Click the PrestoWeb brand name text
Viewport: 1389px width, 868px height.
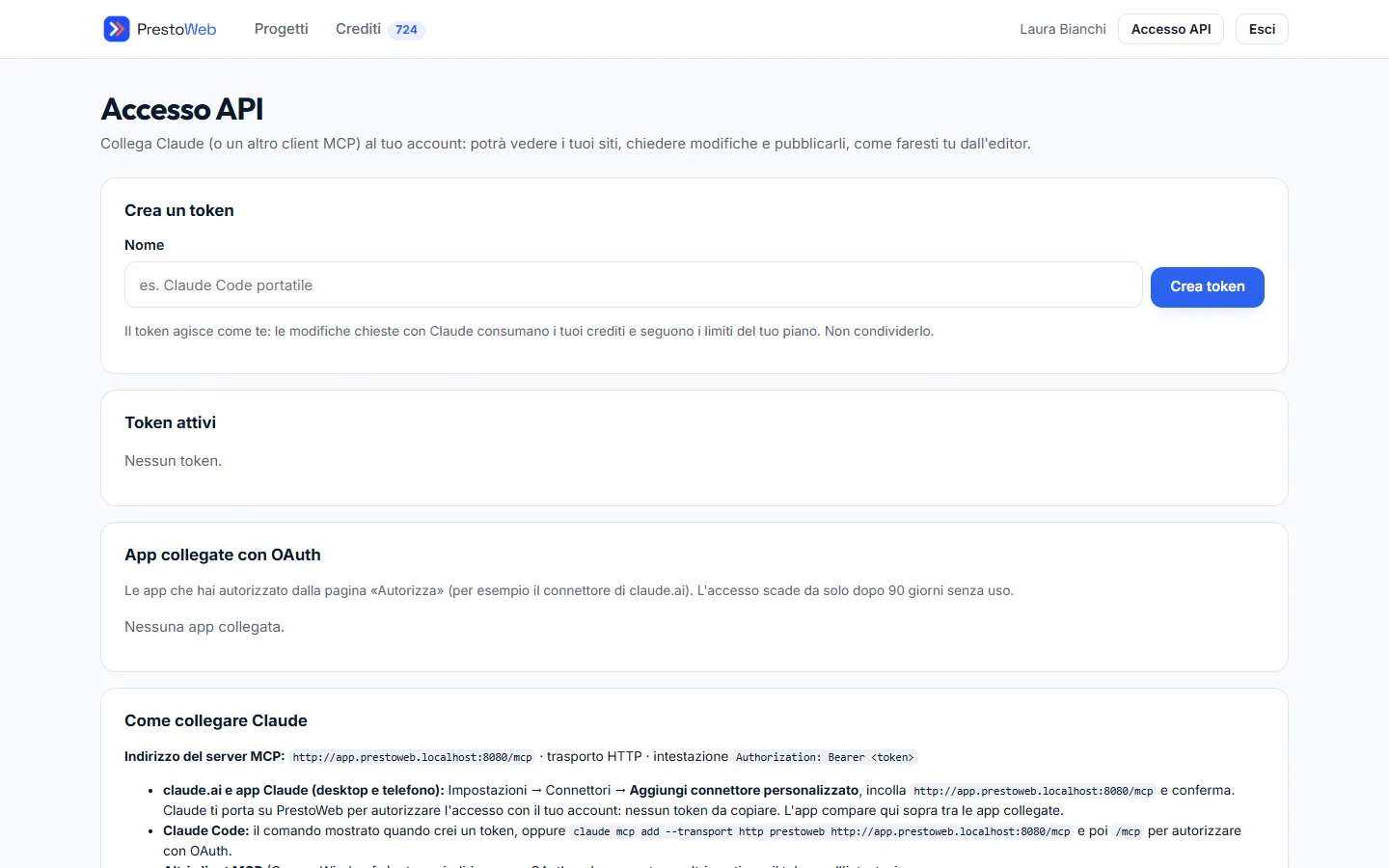[177, 29]
